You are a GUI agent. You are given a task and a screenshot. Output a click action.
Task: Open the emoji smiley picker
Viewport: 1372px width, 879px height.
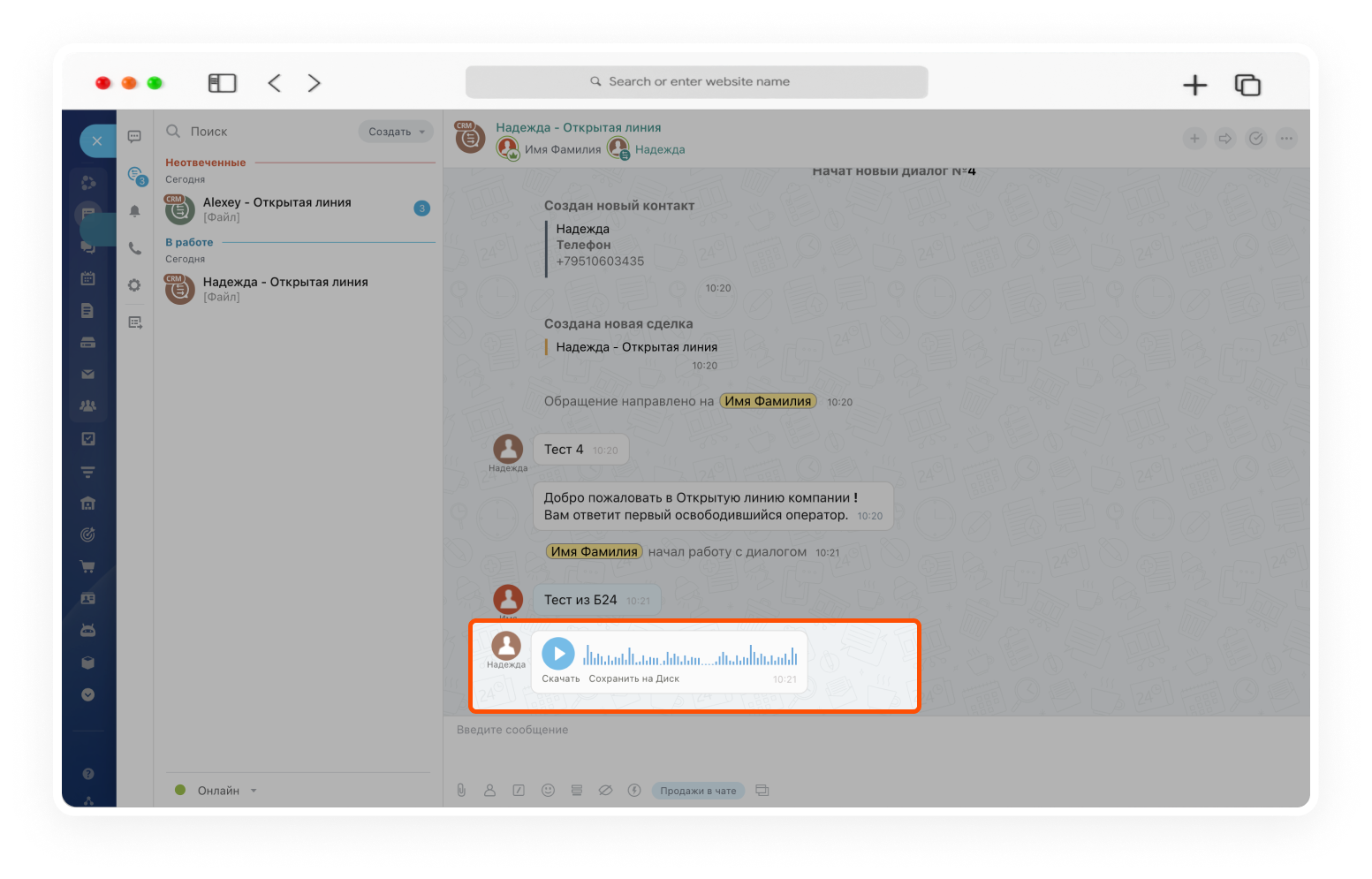[548, 791]
